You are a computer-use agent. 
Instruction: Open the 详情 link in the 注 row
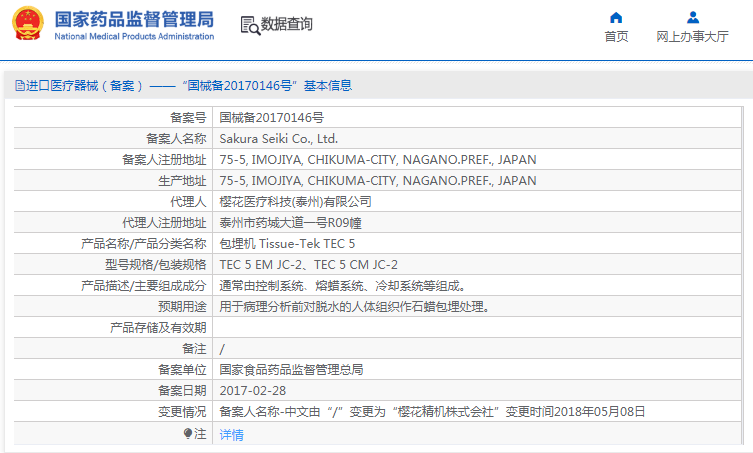(231, 434)
